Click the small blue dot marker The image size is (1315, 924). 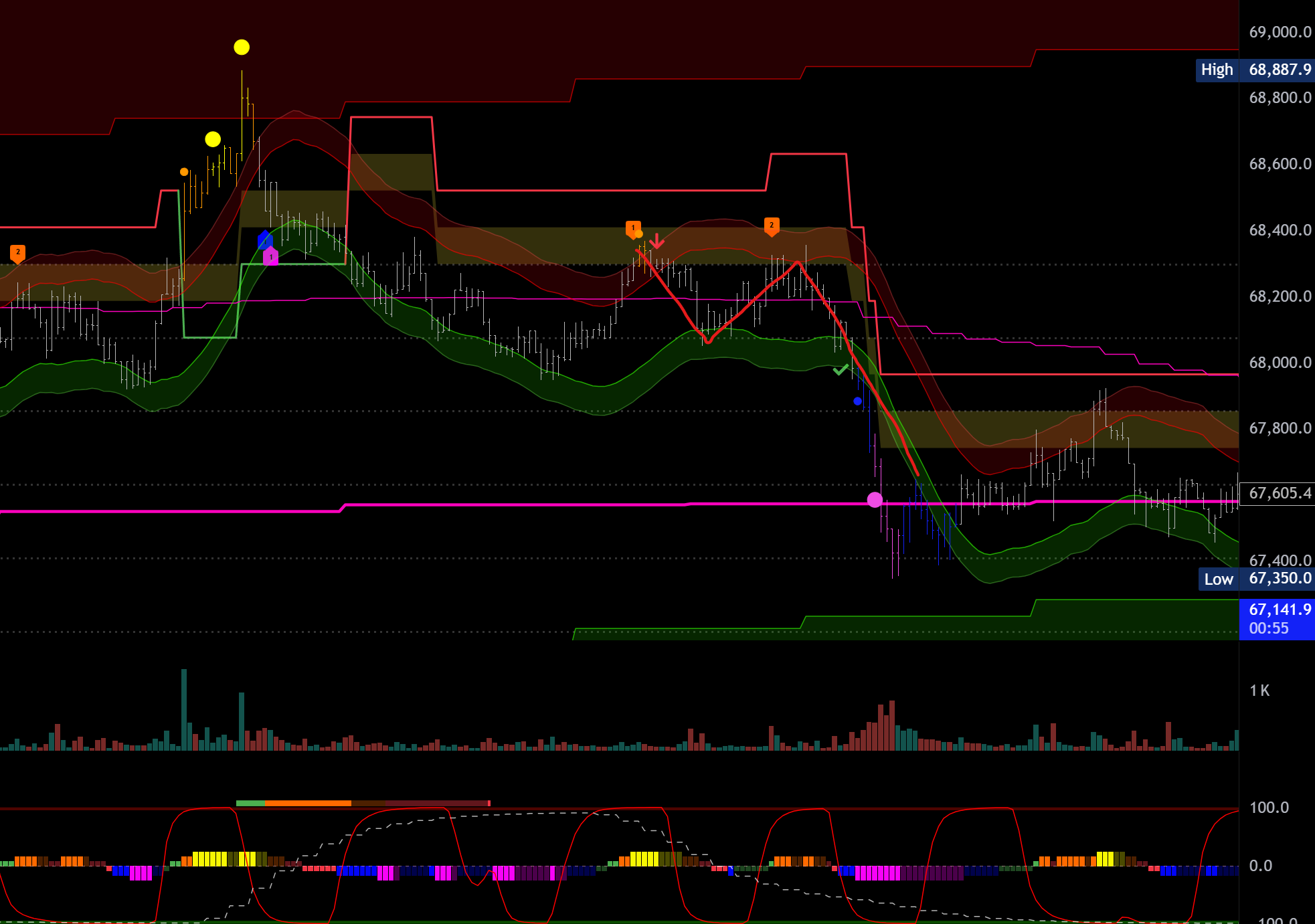[857, 401]
